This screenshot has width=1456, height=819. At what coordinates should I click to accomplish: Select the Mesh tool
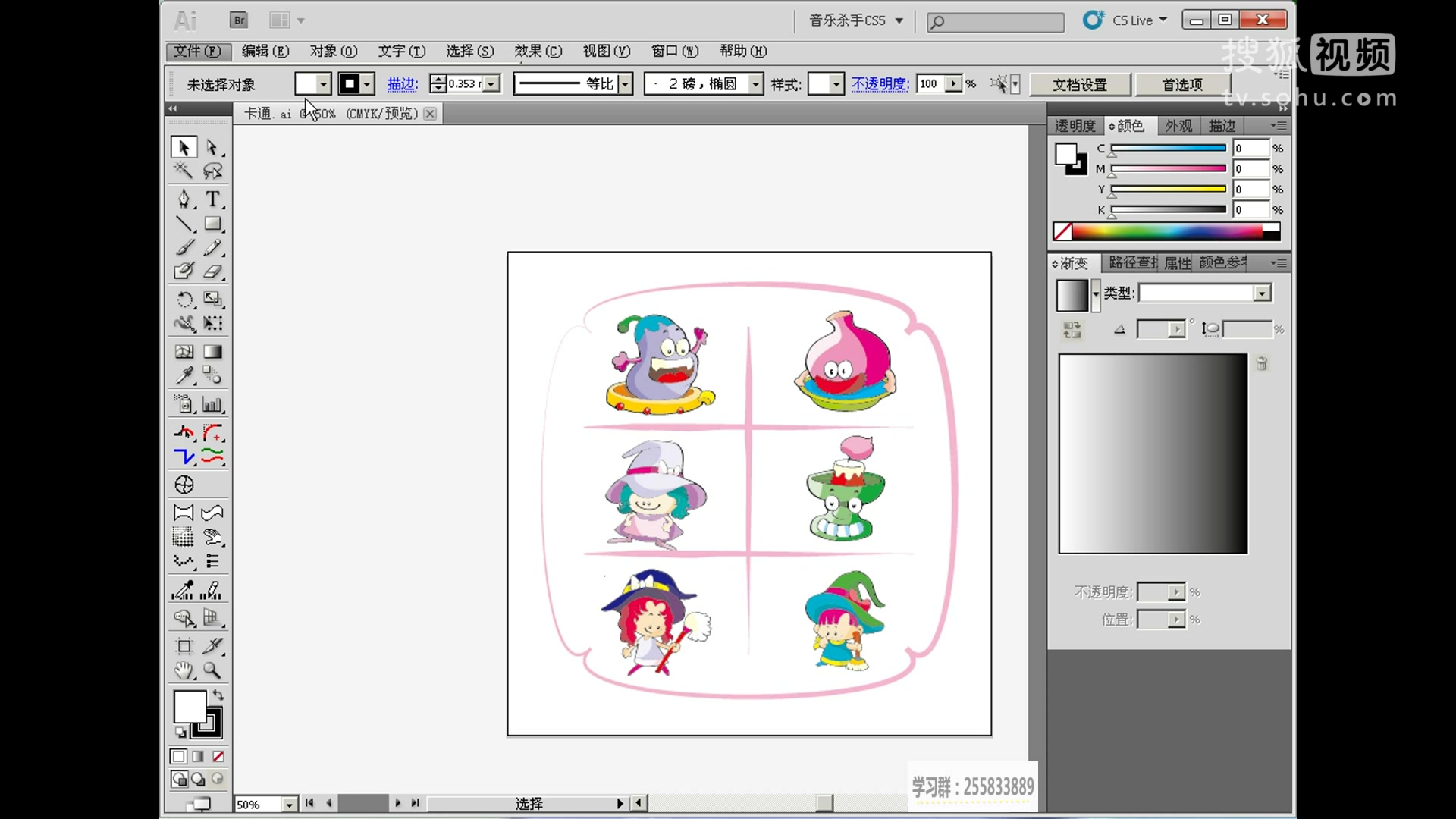(x=184, y=352)
